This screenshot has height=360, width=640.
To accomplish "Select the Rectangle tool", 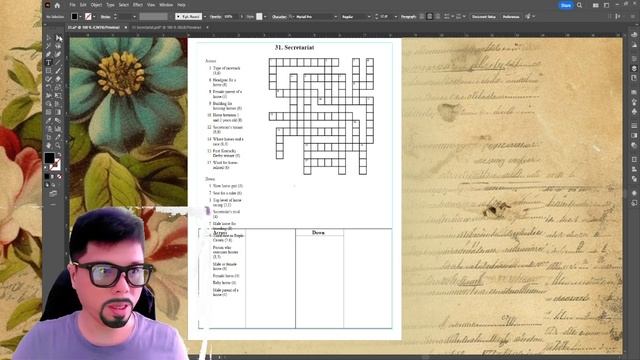I will [x=49, y=71].
